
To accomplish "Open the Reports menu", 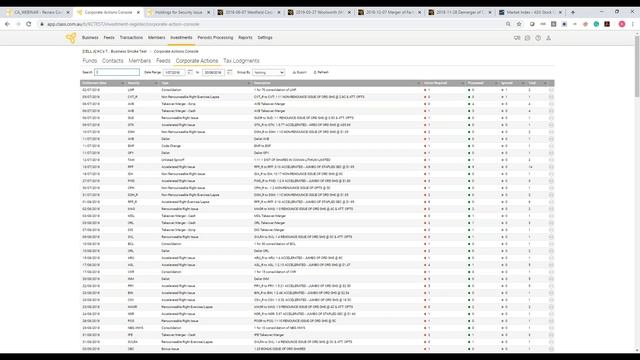I will click(245, 38).
